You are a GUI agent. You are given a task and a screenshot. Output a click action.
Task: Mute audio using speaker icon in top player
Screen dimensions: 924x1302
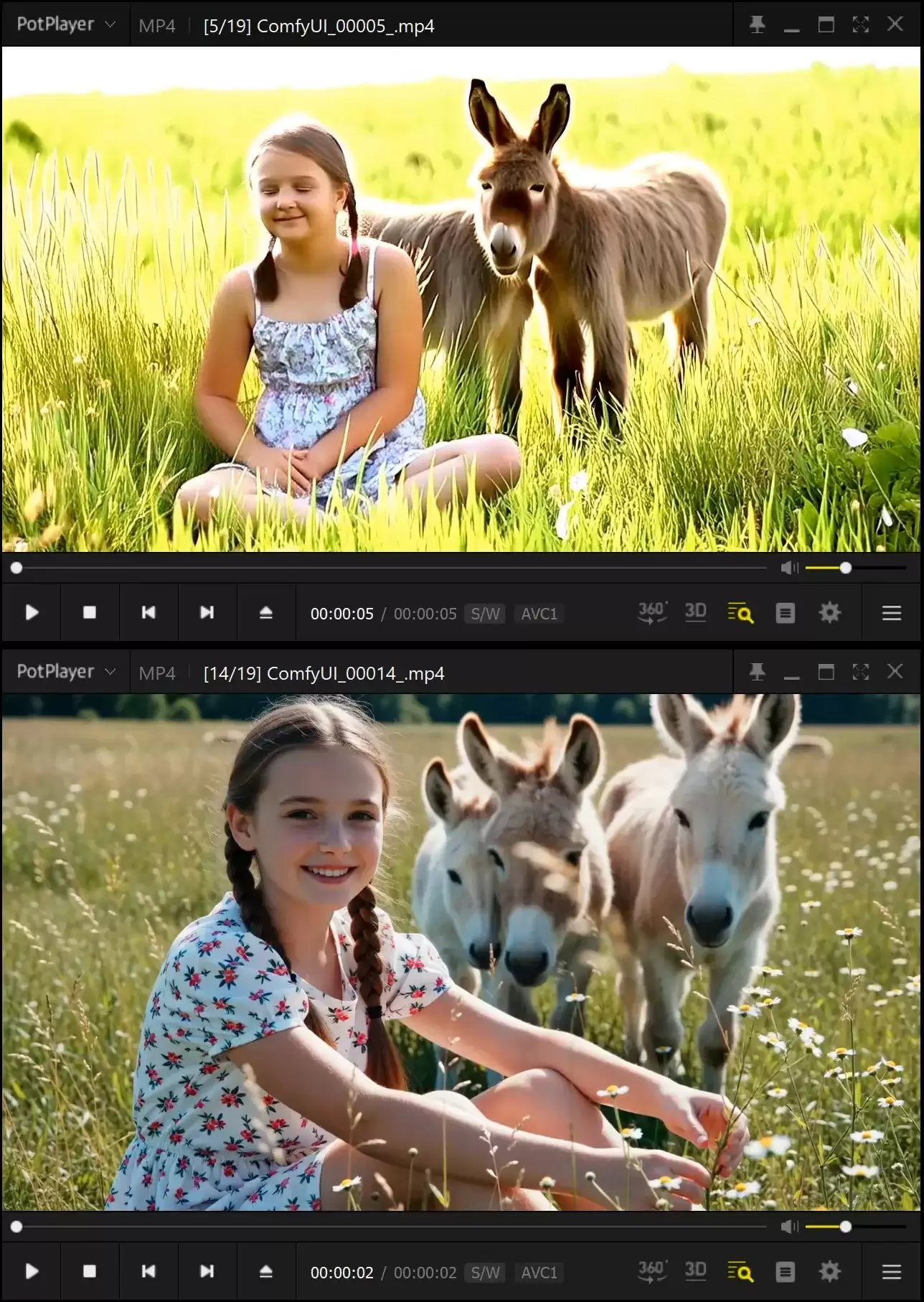click(x=789, y=568)
